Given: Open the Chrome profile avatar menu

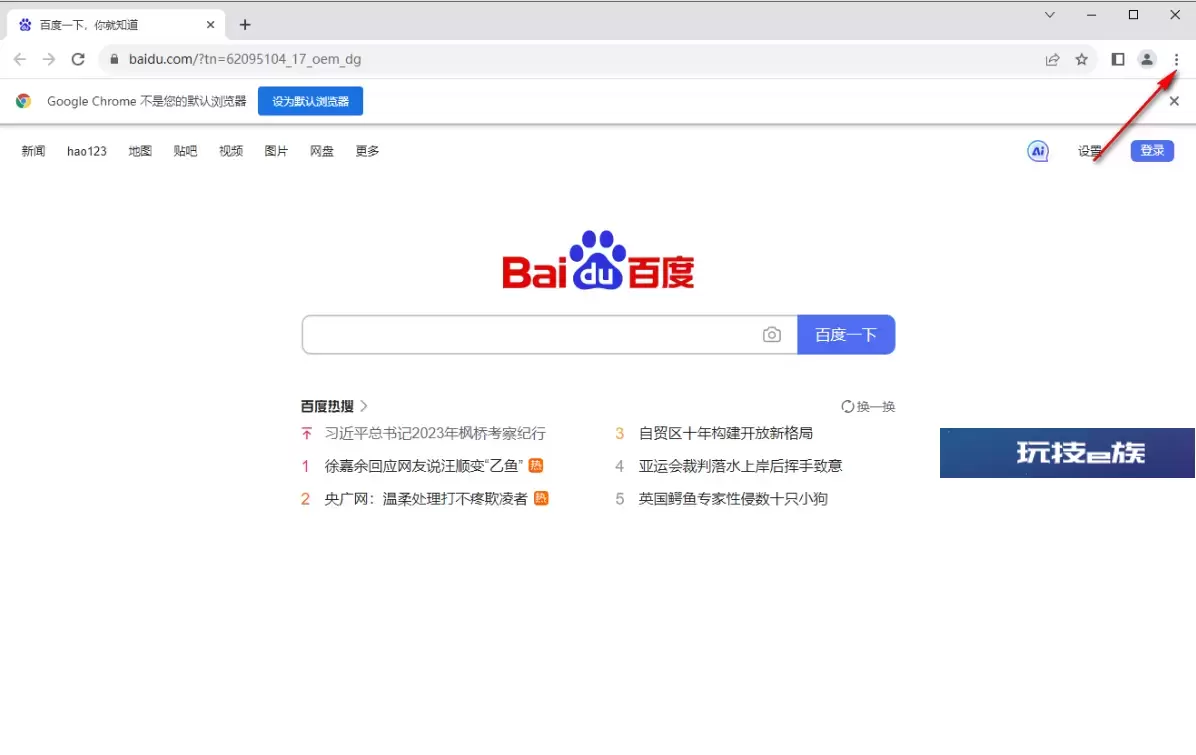Looking at the screenshot, I should pyautogui.click(x=1146, y=59).
